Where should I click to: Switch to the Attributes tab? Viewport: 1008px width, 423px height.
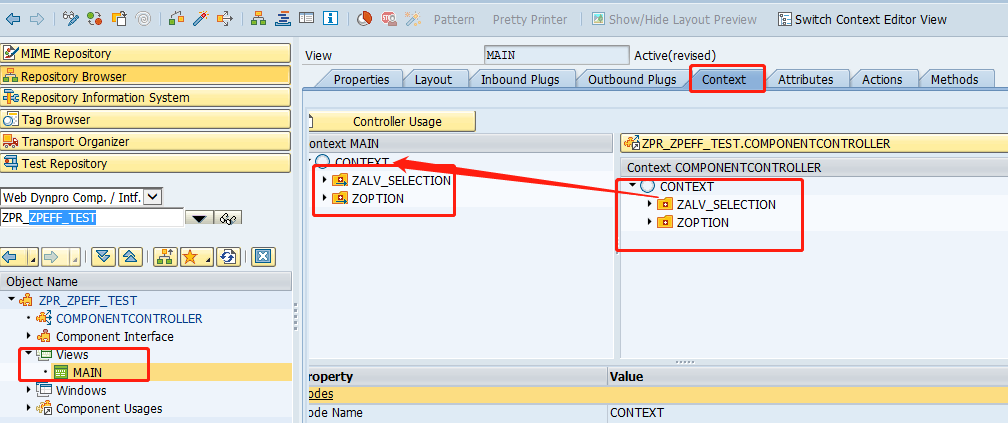(806, 80)
